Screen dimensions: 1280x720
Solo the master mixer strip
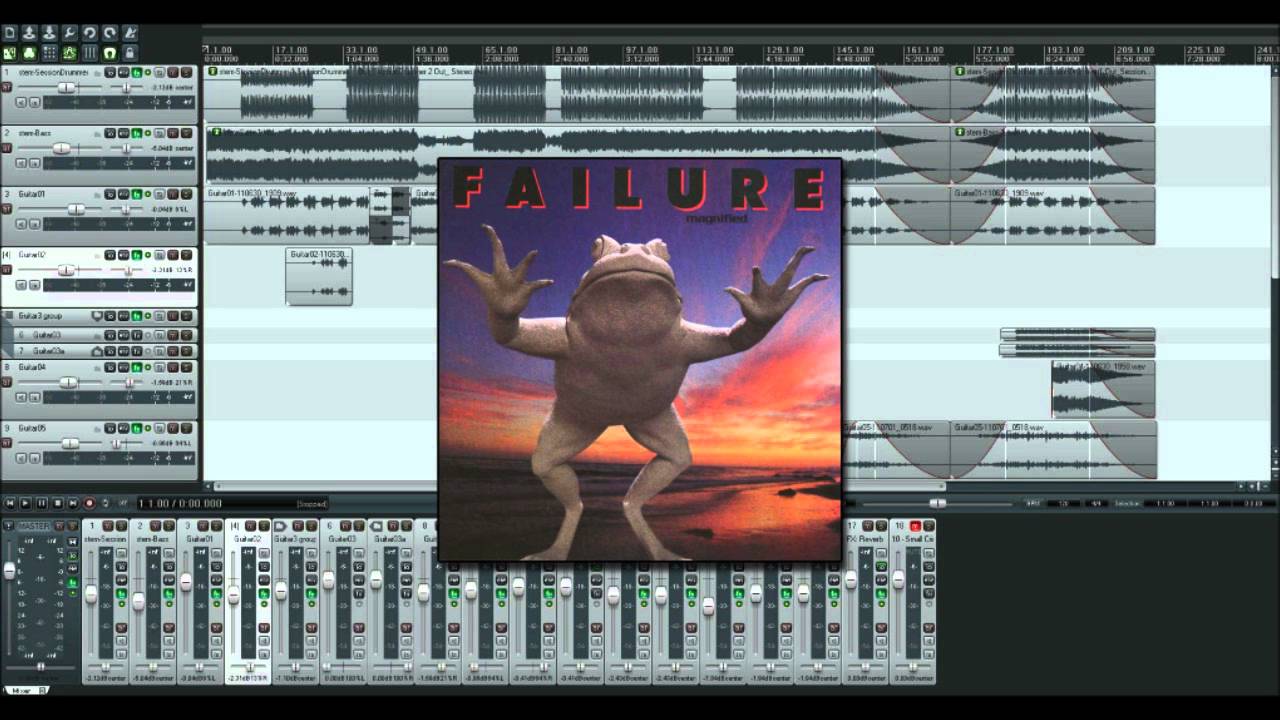point(72,525)
